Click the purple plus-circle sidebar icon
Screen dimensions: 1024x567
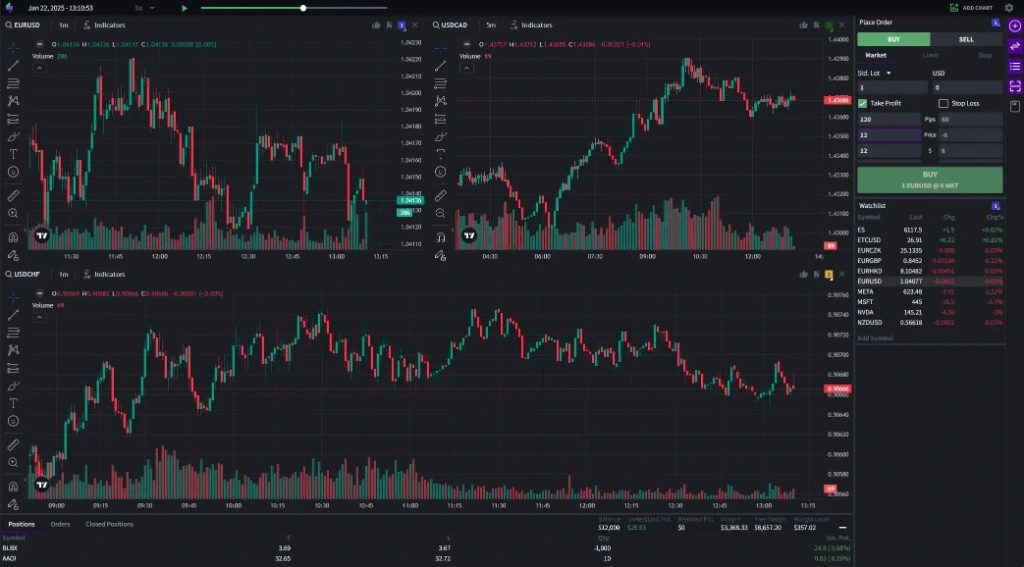coord(1015,25)
